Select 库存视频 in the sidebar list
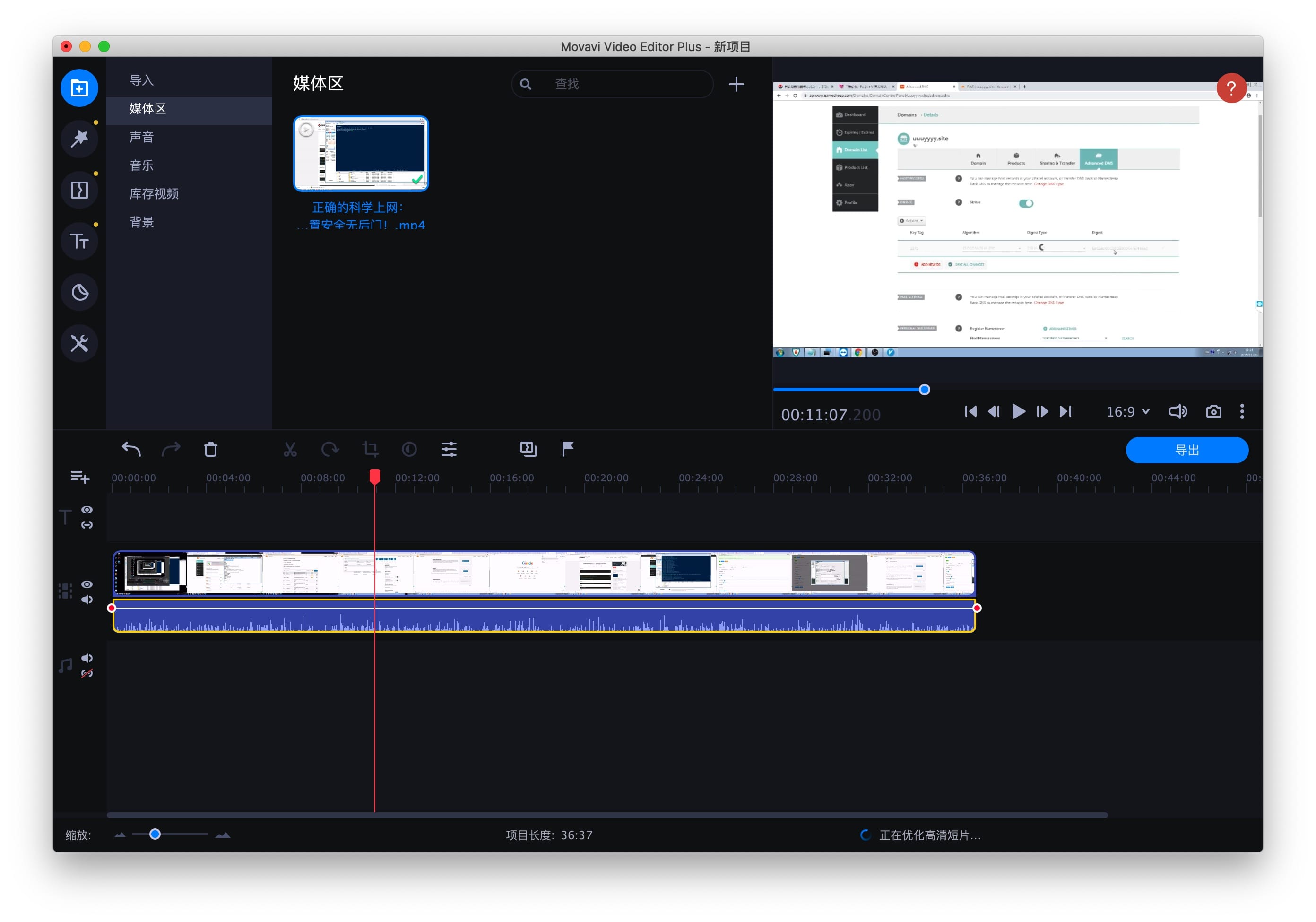Screen dimensions: 1316x922 click(x=154, y=194)
